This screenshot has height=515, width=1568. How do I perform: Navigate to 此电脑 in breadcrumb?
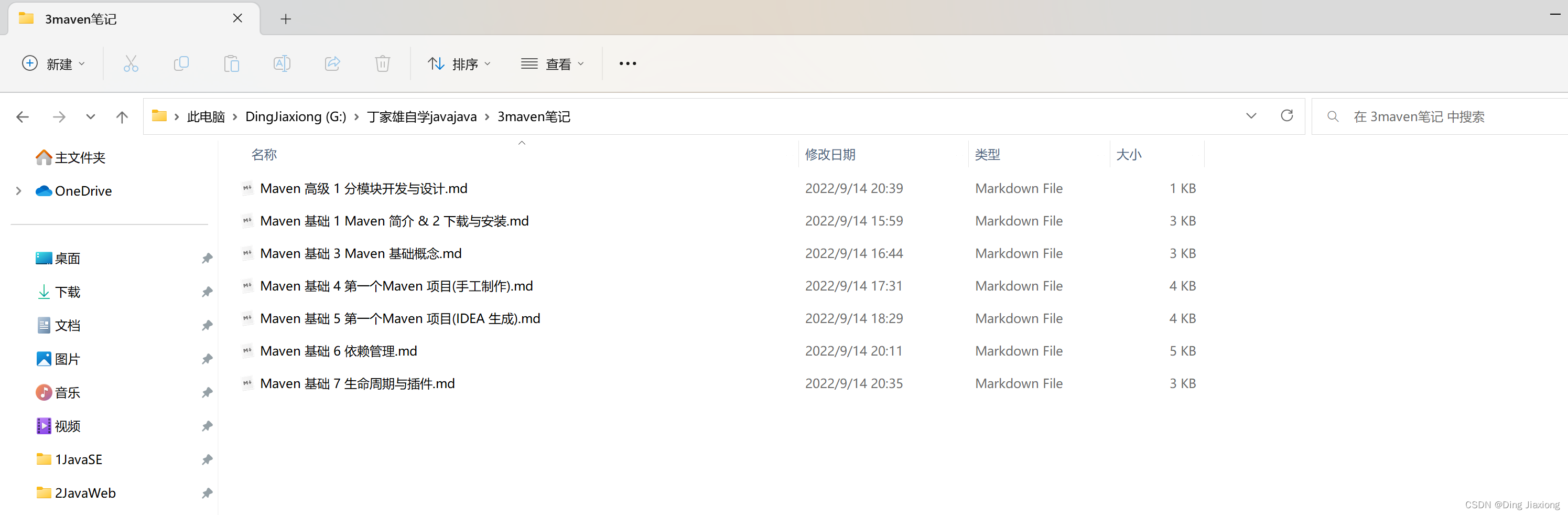[x=206, y=117]
